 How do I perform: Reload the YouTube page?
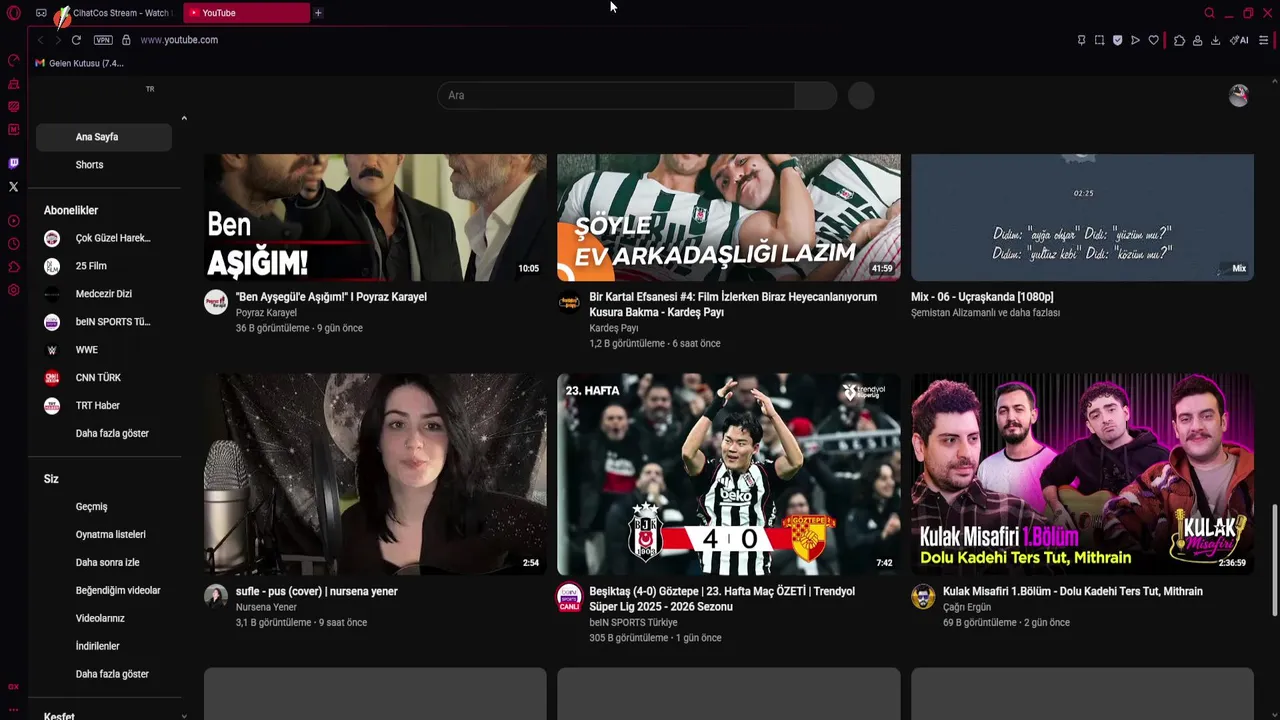[x=76, y=40]
